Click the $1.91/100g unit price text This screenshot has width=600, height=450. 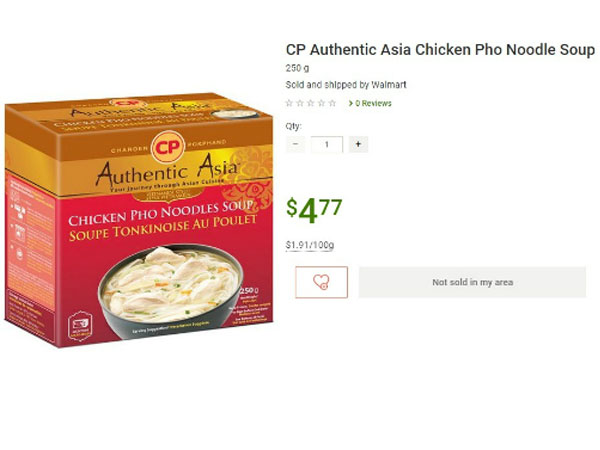click(310, 245)
